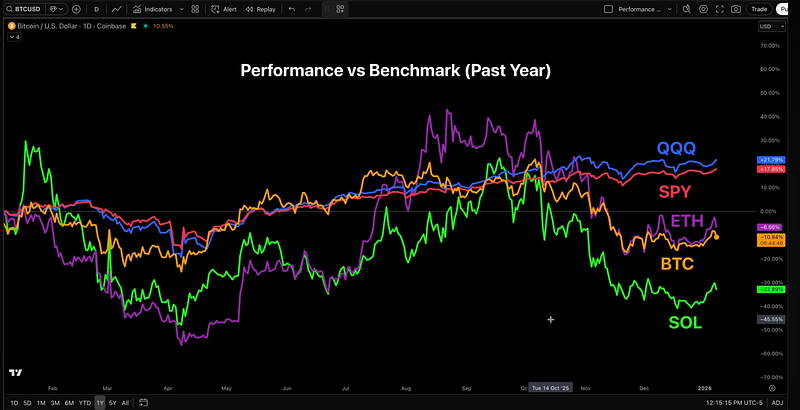Click the 0.00% axis level
This screenshot has width=800, height=410.
(770, 211)
